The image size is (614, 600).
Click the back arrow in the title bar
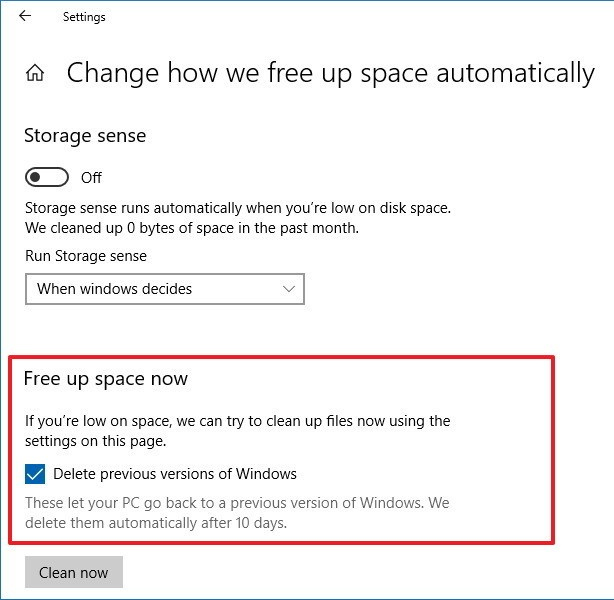25,17
